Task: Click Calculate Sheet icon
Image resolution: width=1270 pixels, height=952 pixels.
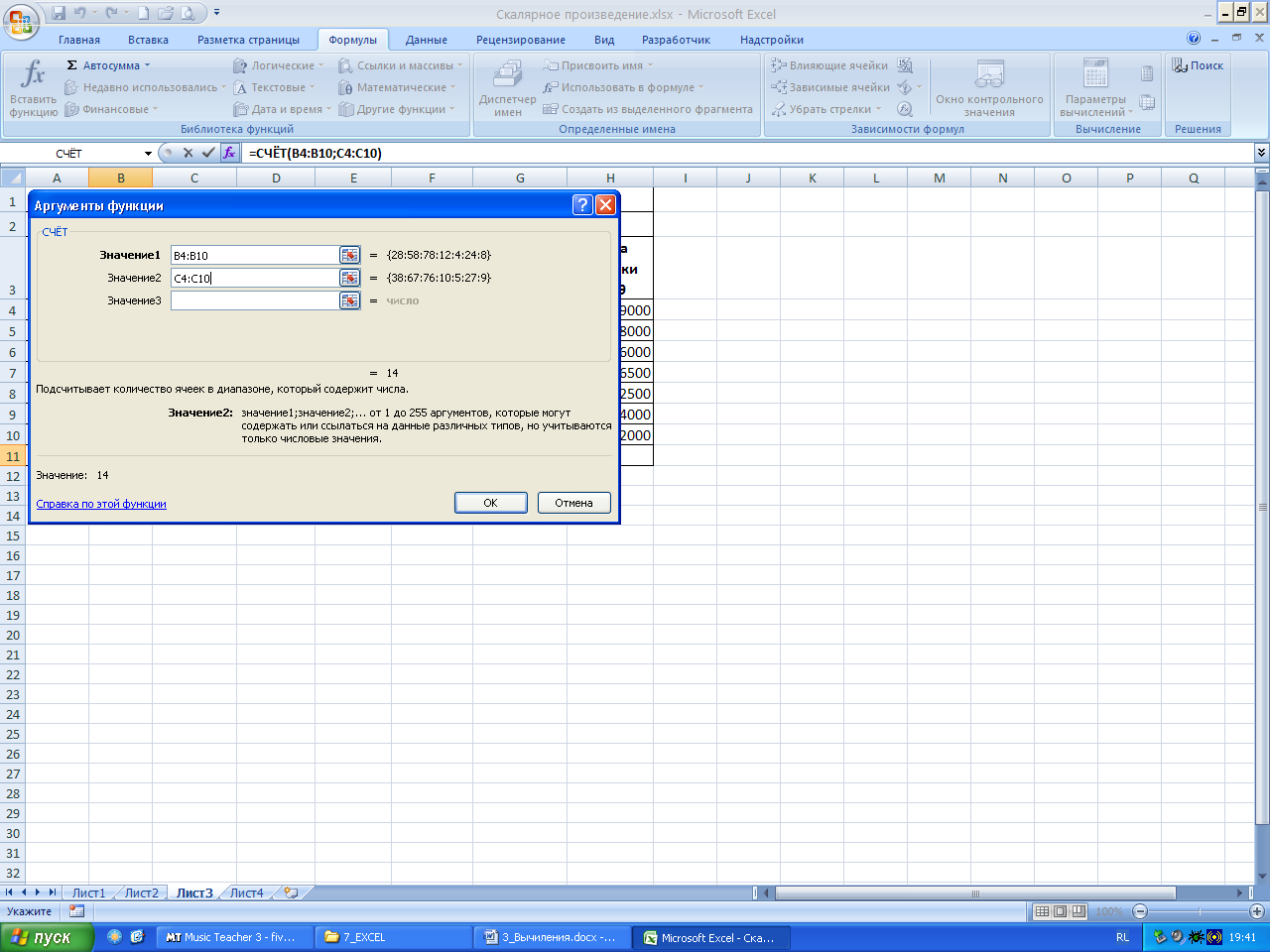Action: pyautogui.click(x=1147, y=102)
